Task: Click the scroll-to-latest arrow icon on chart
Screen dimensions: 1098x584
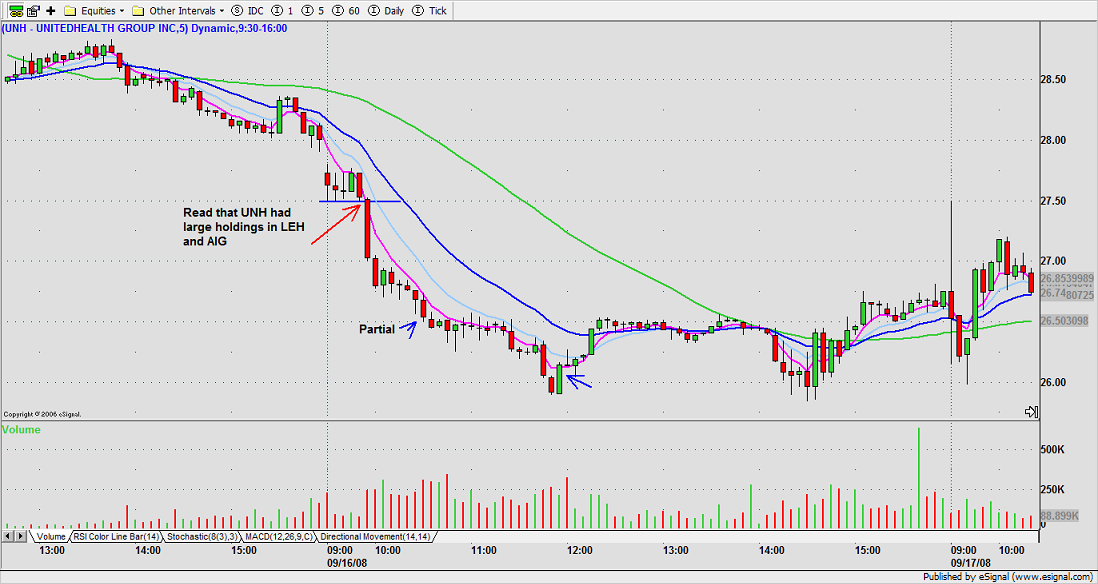Action: point(1031,412)
